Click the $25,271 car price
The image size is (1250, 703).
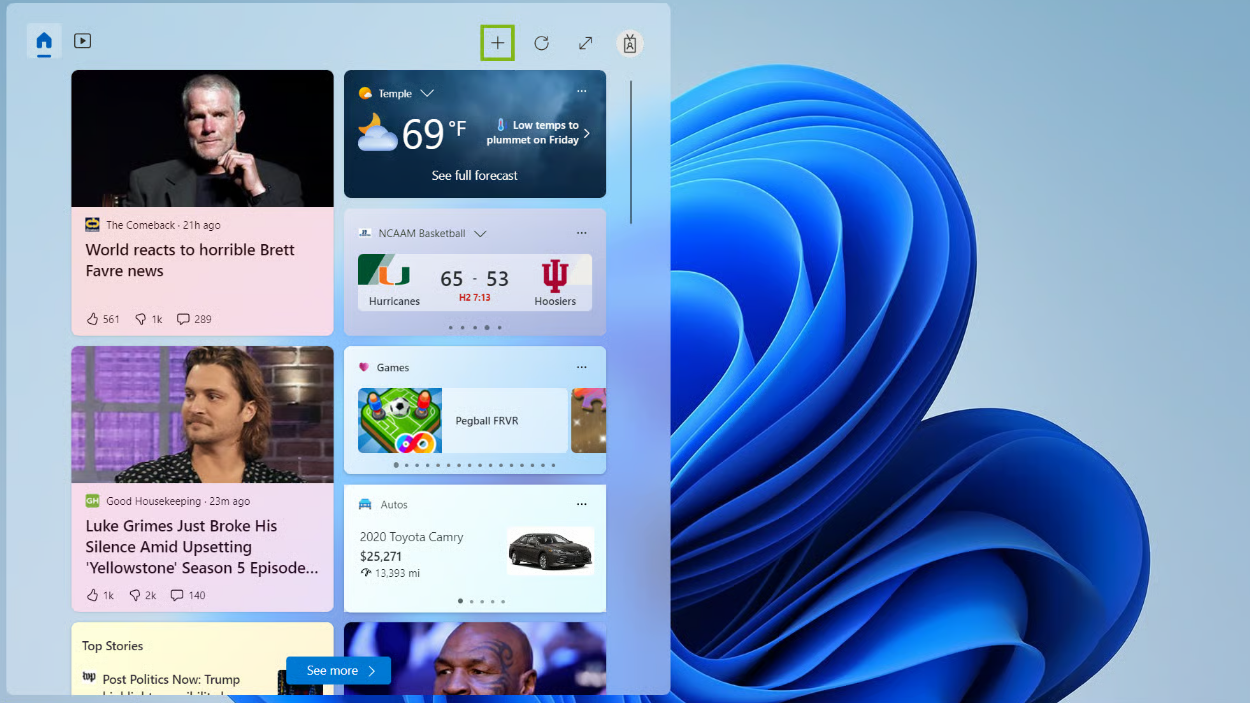point(381,556)
